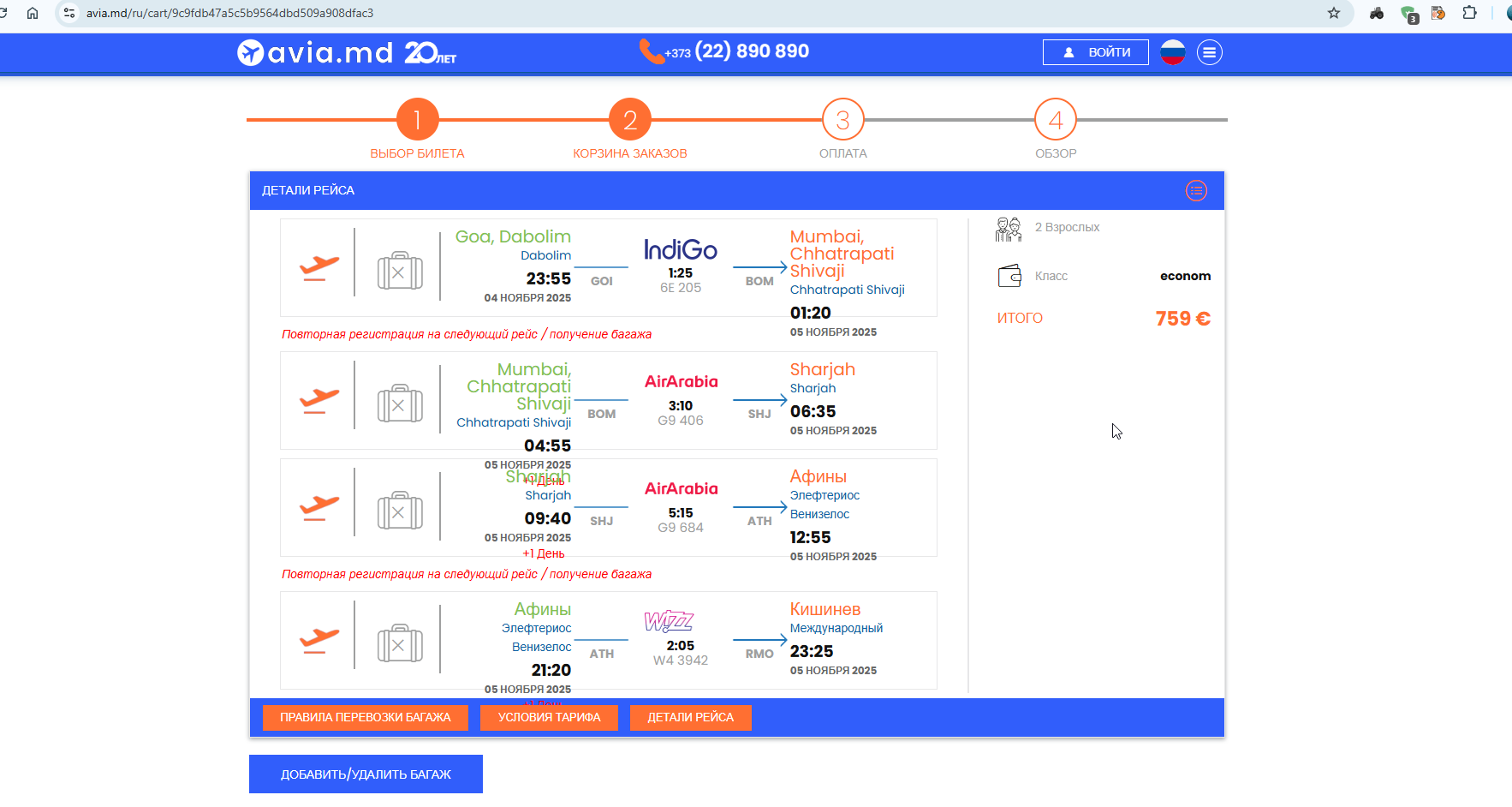The width and height of the screenshot is (1512, 807).
Task: Click the IndiGo airline logo
Action: (681, 249)
